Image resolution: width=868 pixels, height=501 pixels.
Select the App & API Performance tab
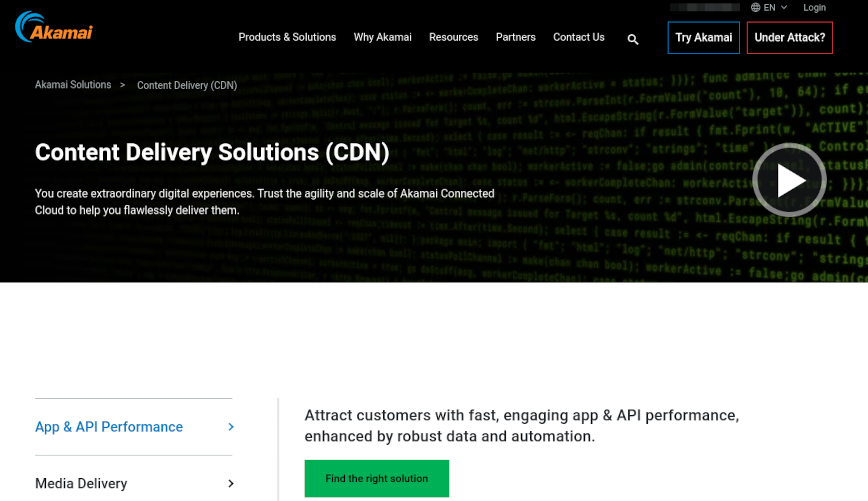[133, 427]
